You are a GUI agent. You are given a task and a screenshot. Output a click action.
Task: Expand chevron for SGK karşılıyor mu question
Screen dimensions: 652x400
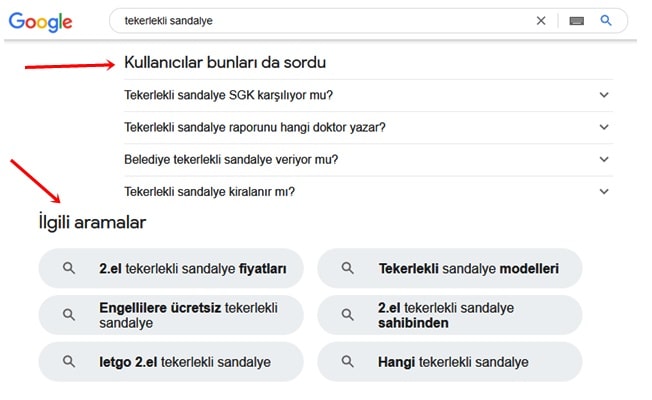[x=604, y=95]
